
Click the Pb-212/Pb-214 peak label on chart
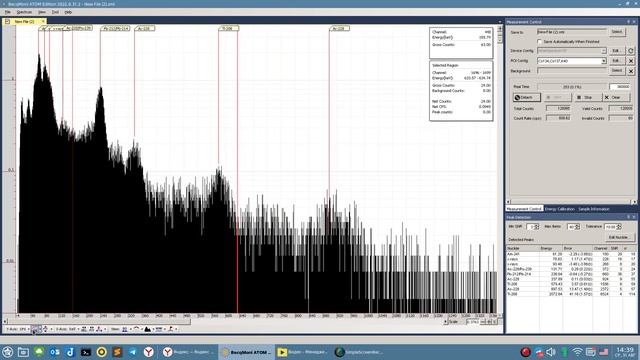(115, 29)
